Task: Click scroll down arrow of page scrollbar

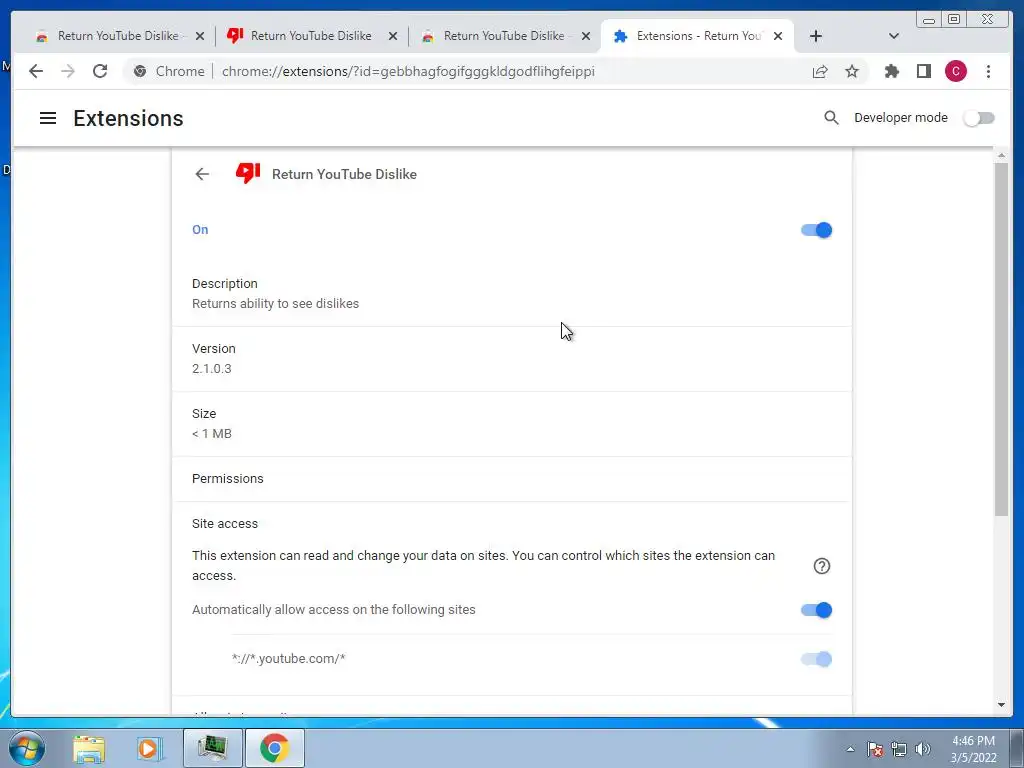Action: (x=1001, y=705)
